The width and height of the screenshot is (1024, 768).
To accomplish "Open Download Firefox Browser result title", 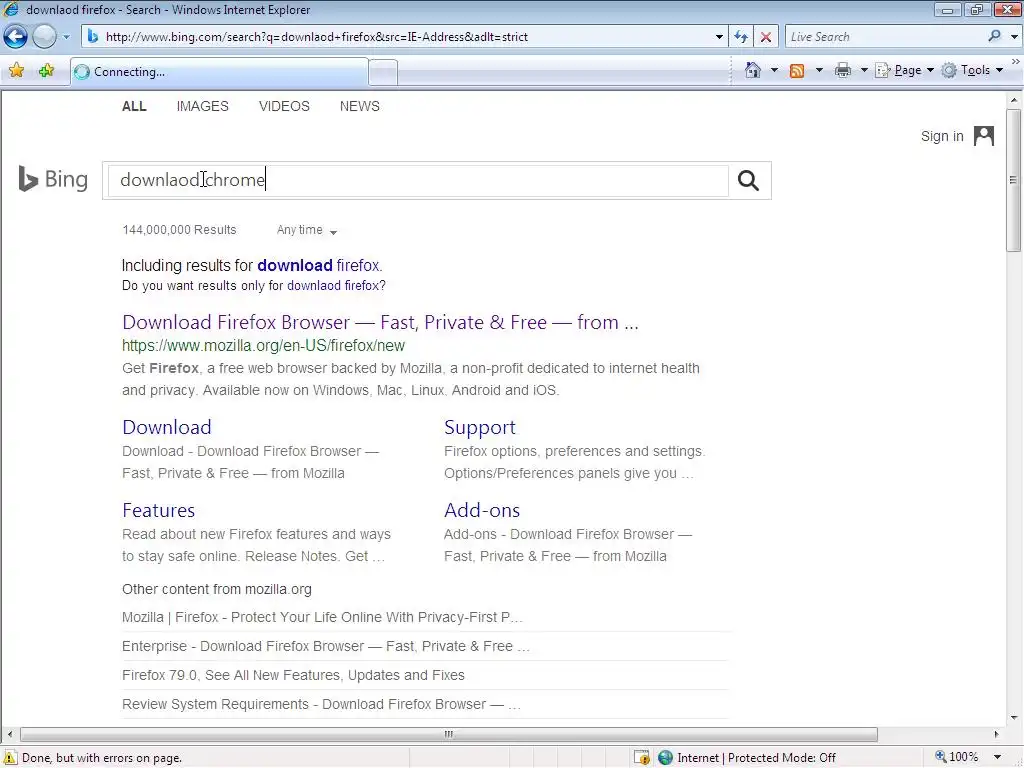I will [380, 322].
